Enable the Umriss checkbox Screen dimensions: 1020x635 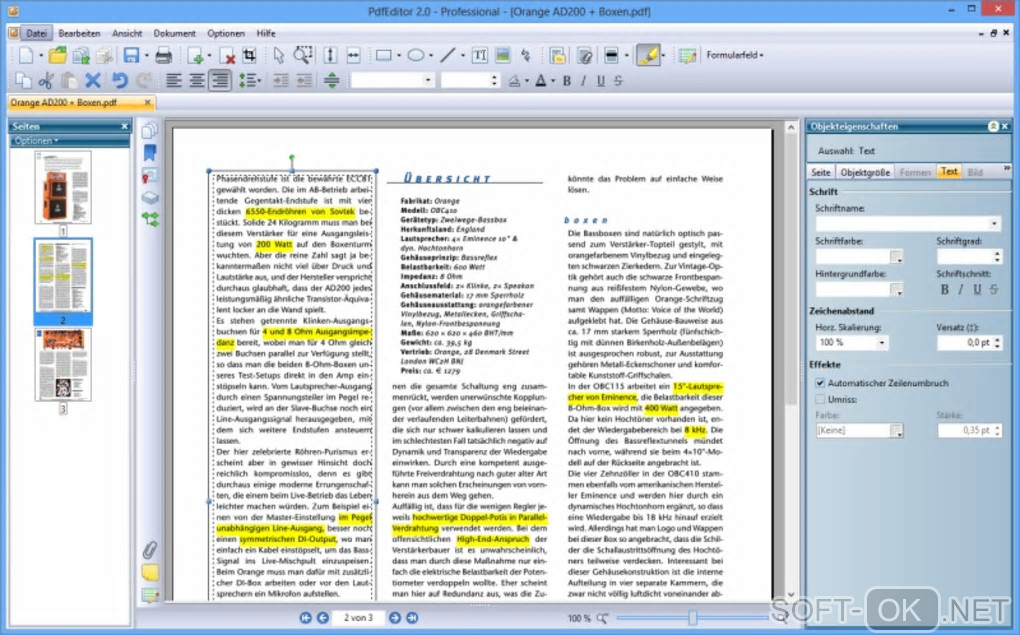pyautogui.click(x=821, y=399)
